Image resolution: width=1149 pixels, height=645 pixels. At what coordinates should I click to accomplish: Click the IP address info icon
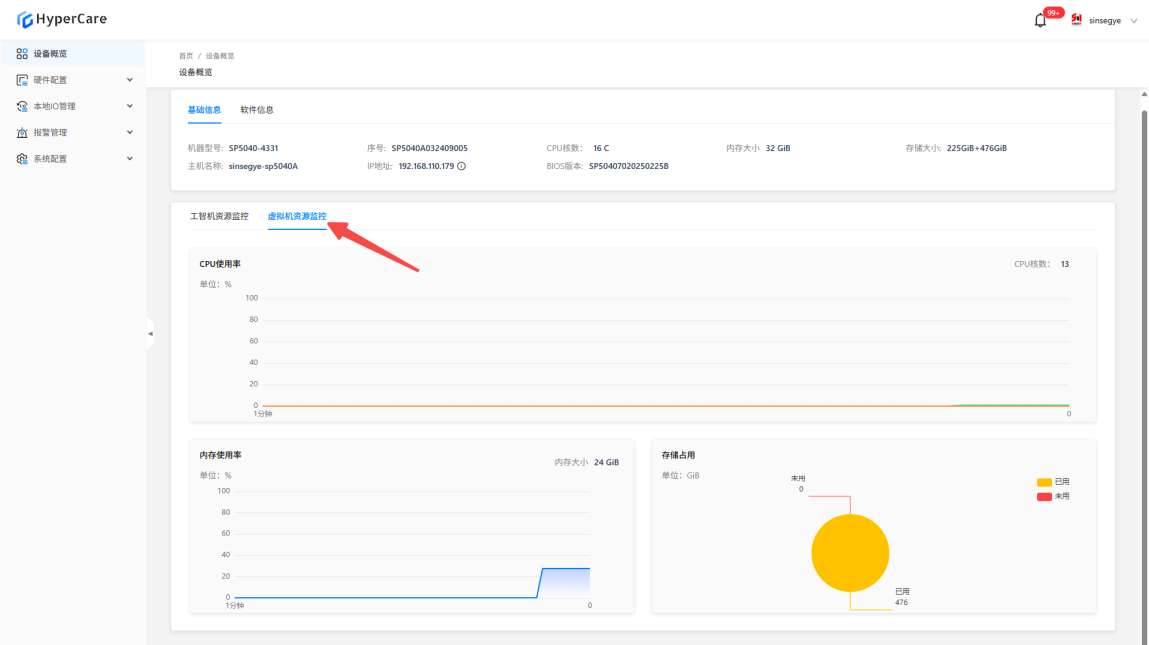pos(462,166)
